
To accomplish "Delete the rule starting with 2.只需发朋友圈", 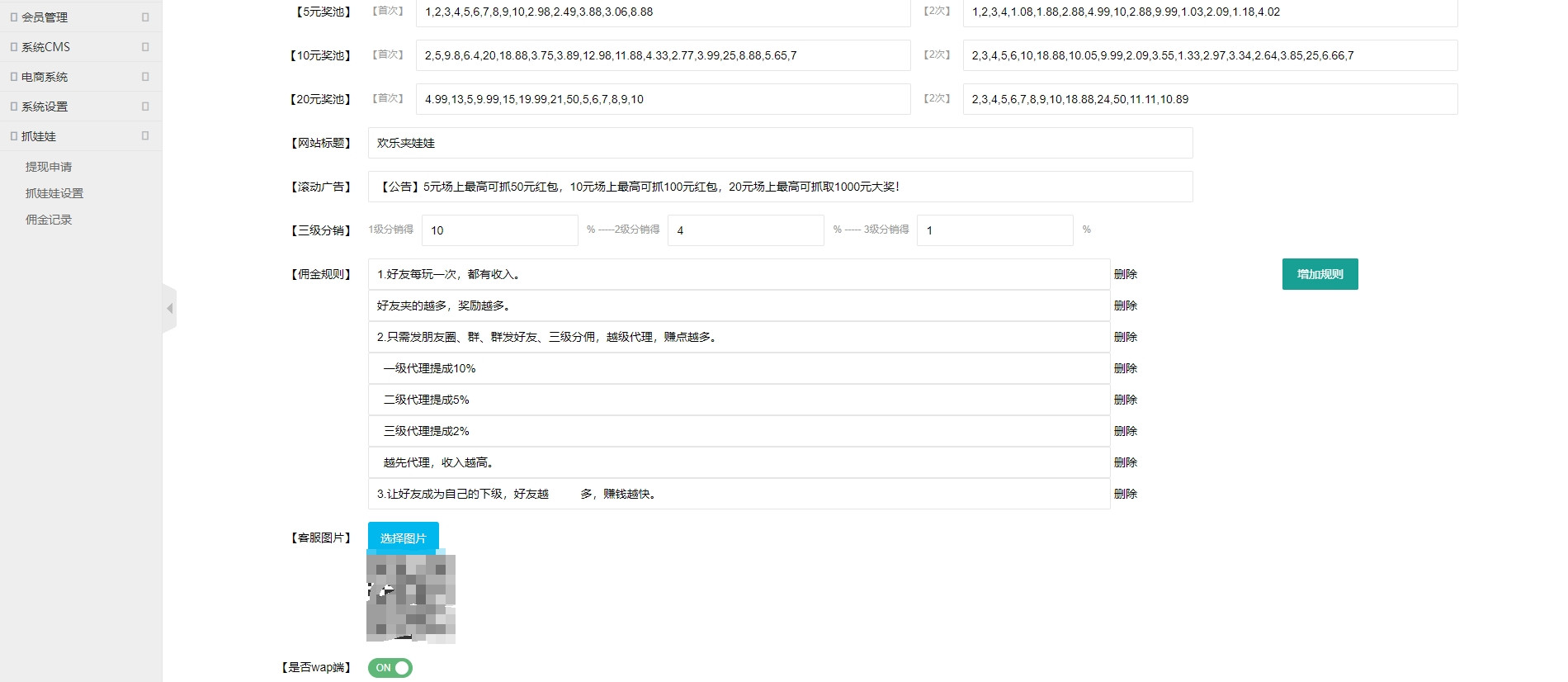I will [x=1126, y=337].
